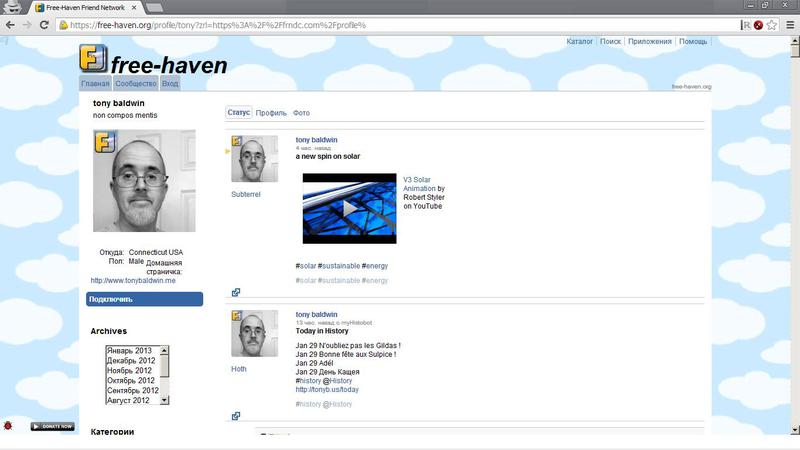Click the page scrollbar down arrow
800x450 pixels.
point(794,430)
